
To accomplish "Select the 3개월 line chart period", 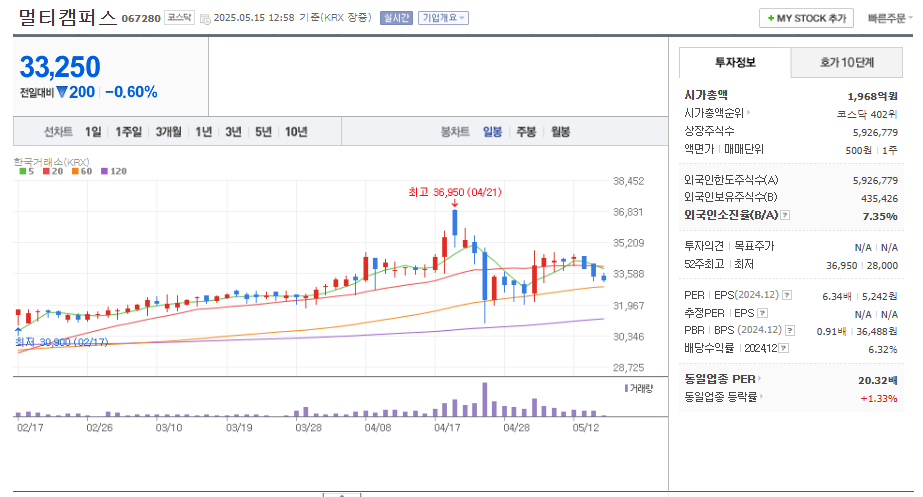I will pos(168,131).
